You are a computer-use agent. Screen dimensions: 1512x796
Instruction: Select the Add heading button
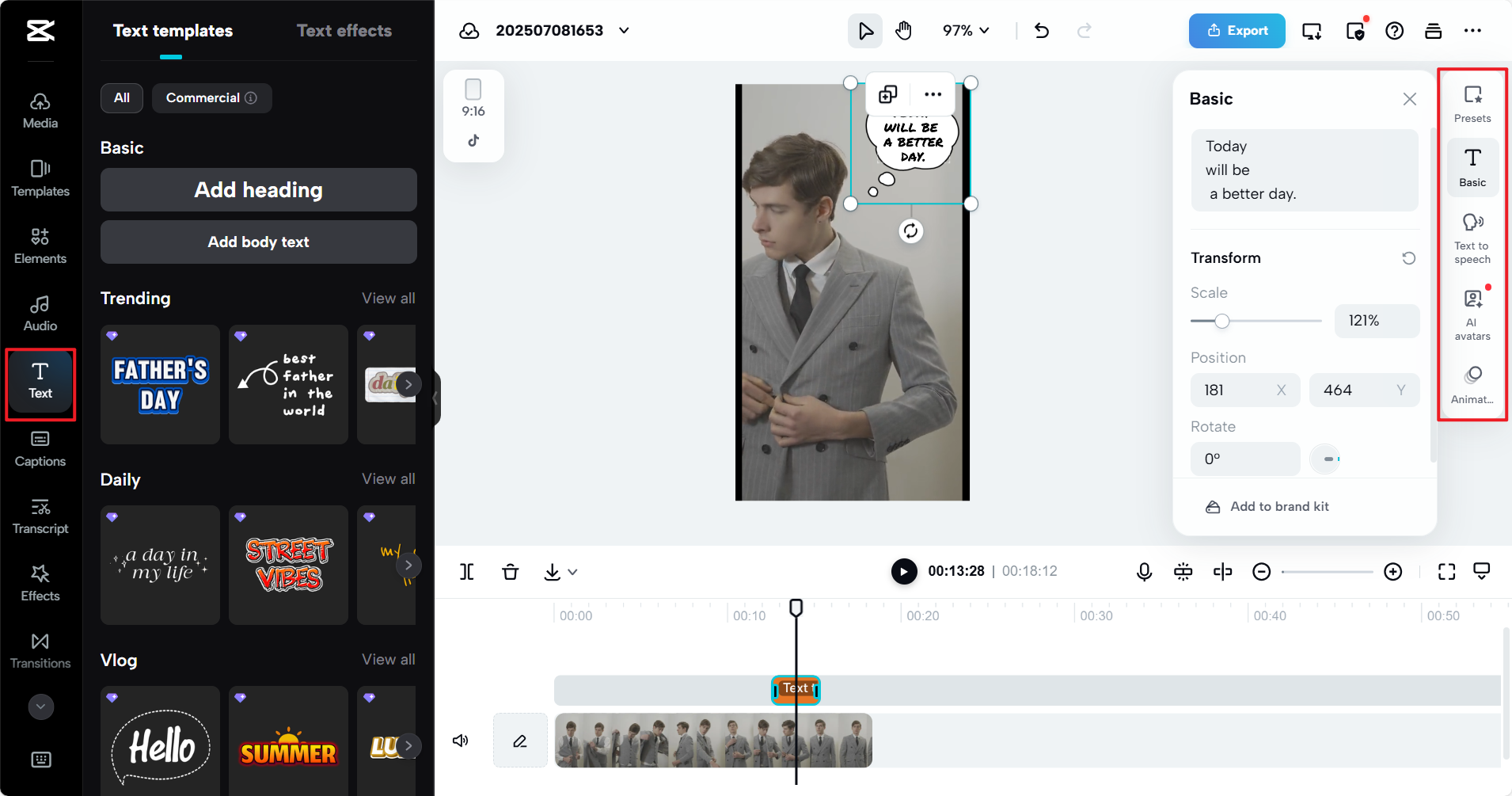[258, 189]
